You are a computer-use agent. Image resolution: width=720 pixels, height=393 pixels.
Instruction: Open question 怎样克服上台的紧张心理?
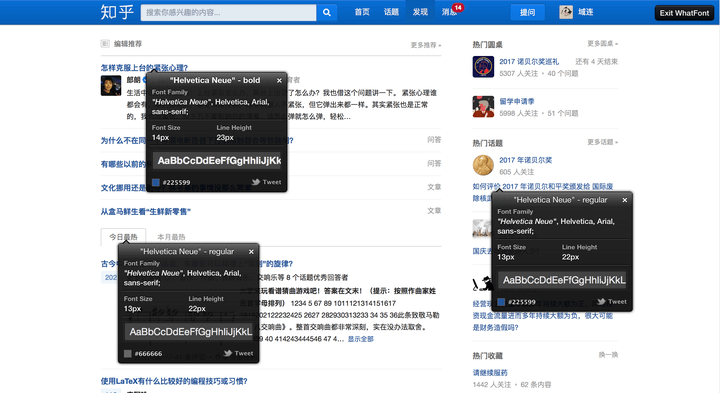(x=144, y=67)
